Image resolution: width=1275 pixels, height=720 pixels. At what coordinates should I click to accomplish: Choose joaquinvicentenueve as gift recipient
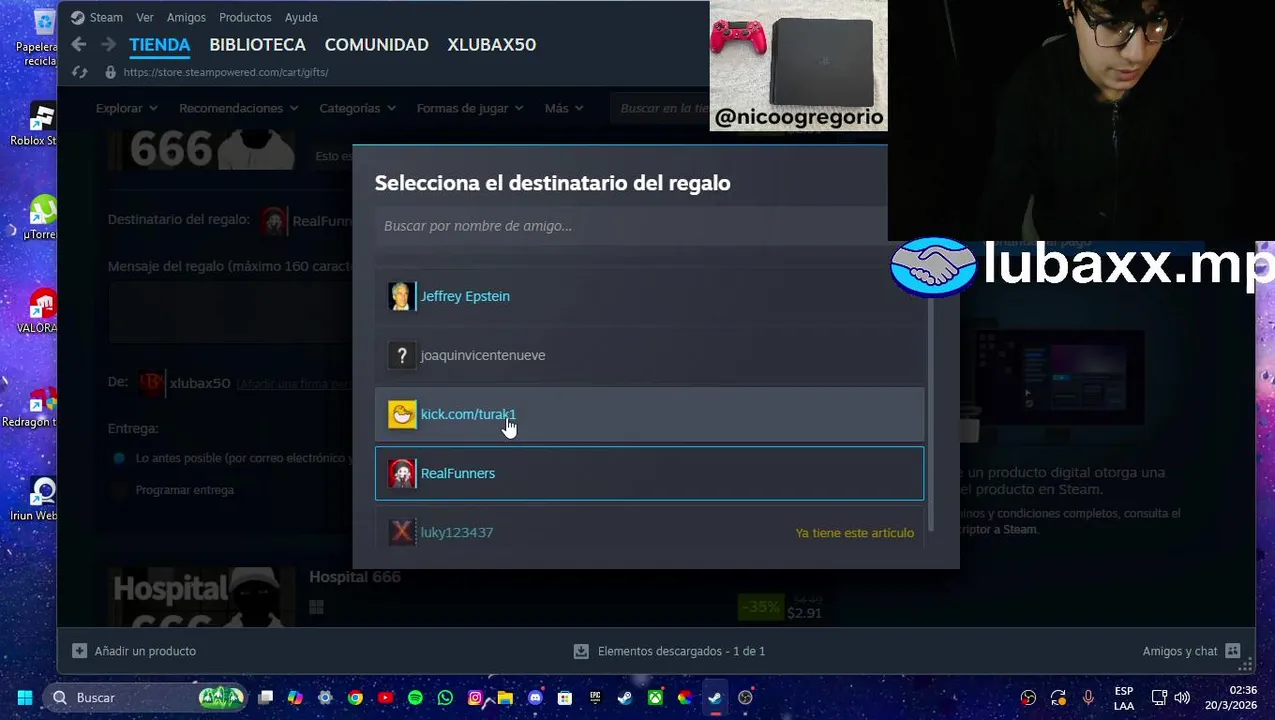[x=649, y=355]
